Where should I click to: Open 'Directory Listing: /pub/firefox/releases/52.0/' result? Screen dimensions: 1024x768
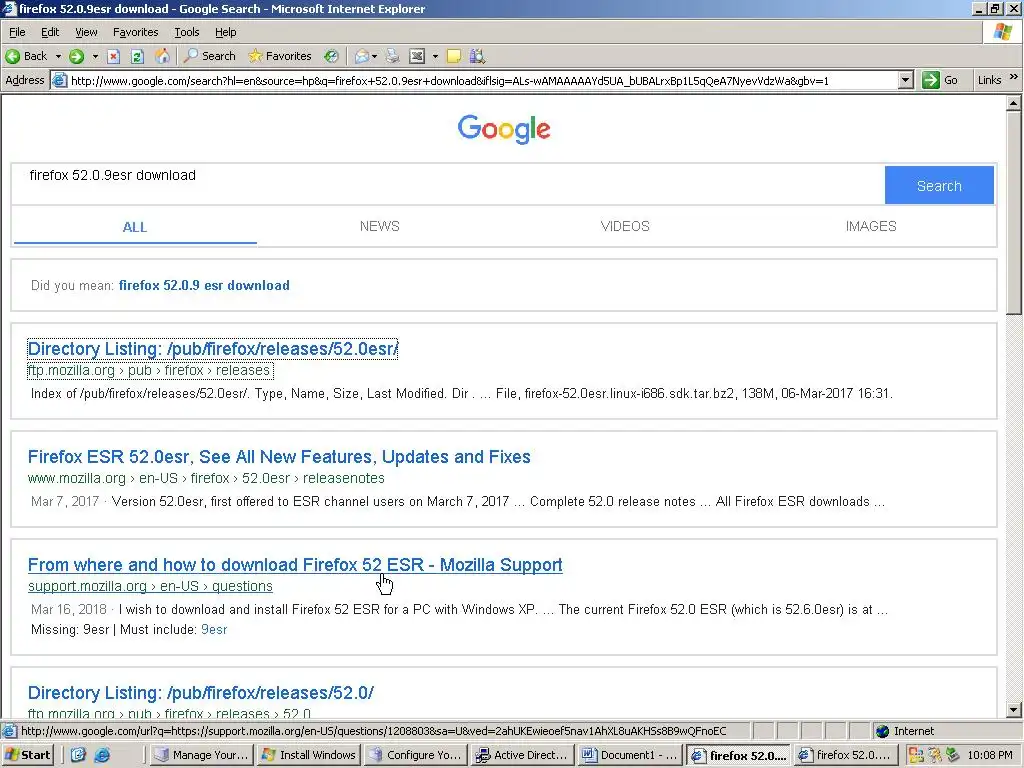click(200, 693)
